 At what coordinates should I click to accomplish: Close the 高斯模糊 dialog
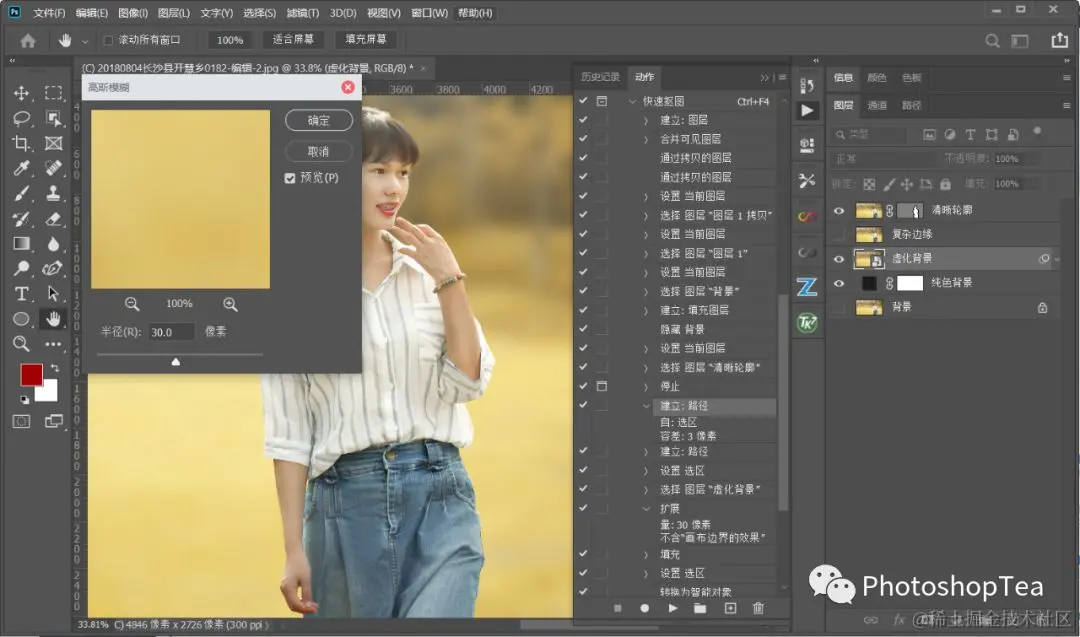coord(348,87)
